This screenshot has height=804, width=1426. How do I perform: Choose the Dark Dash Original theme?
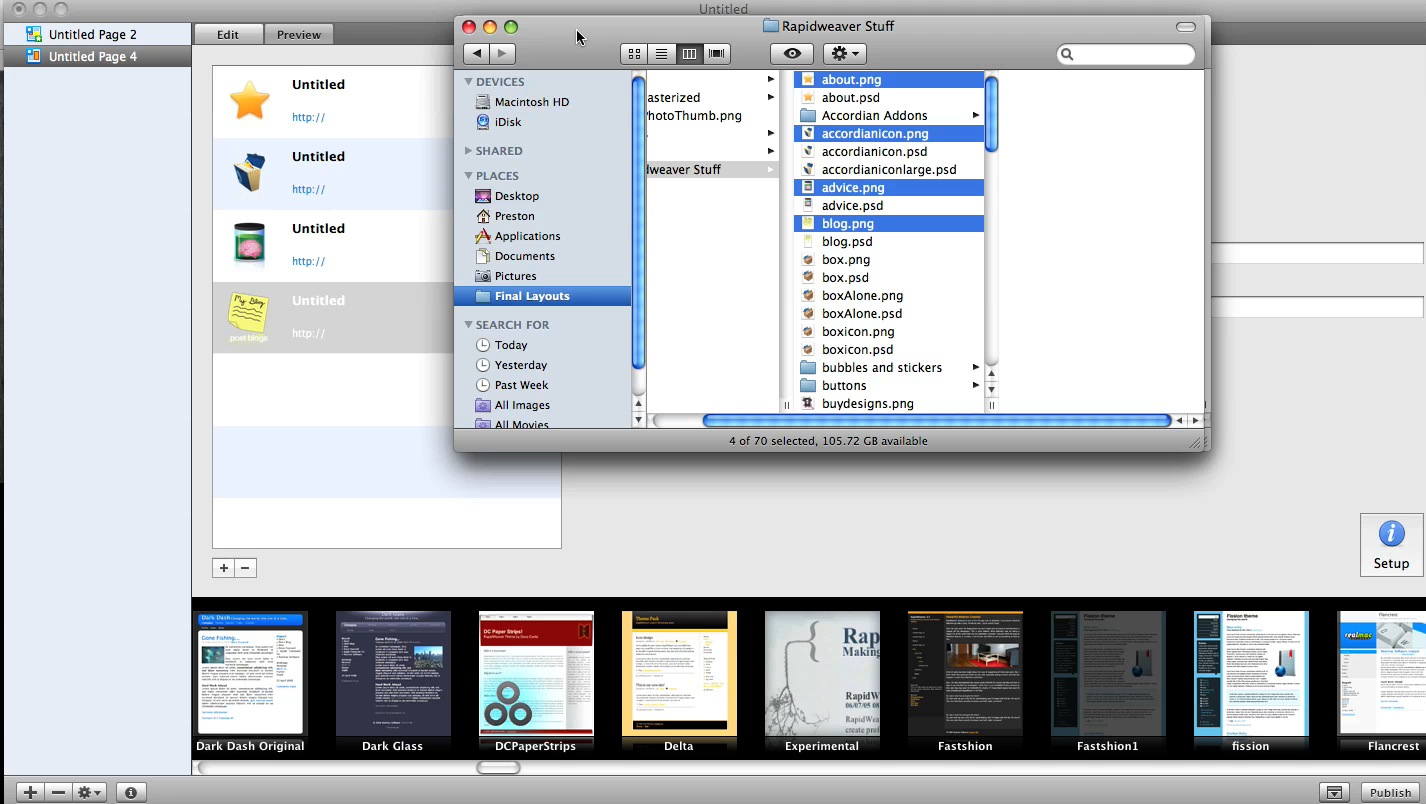[250, 683]
